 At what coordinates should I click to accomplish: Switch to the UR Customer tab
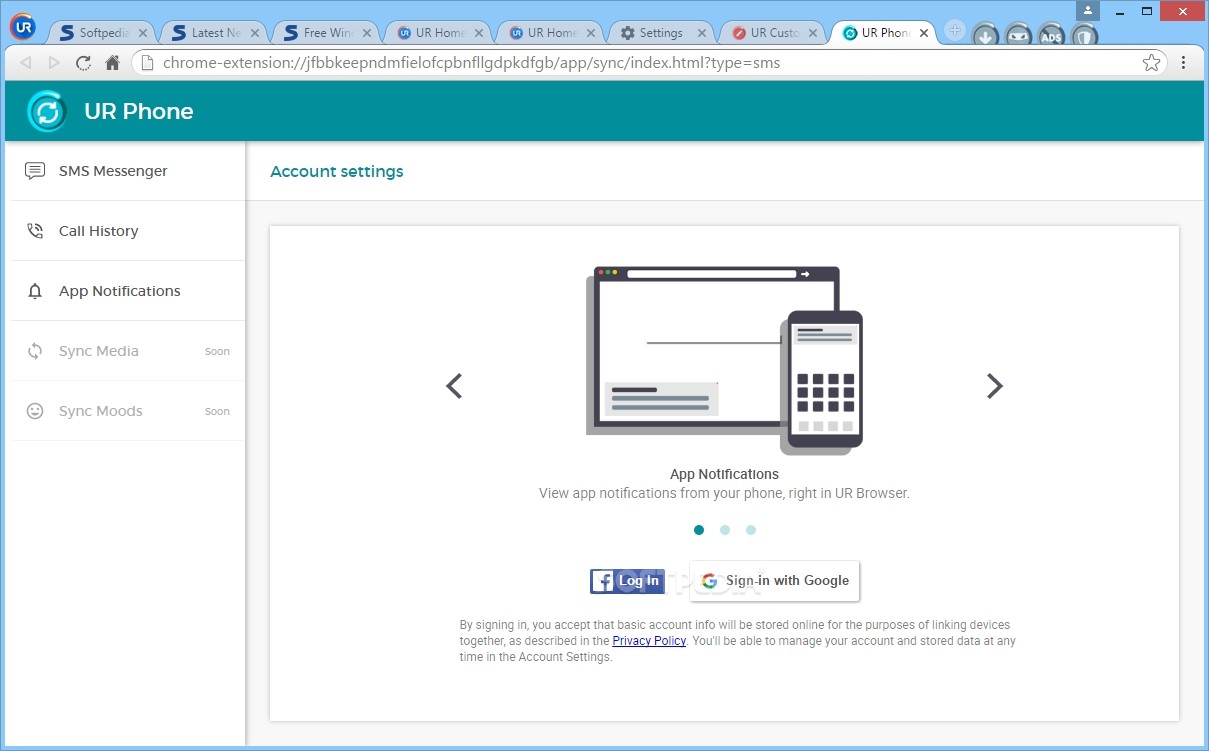pyautogui.click(x=775, y=33)
